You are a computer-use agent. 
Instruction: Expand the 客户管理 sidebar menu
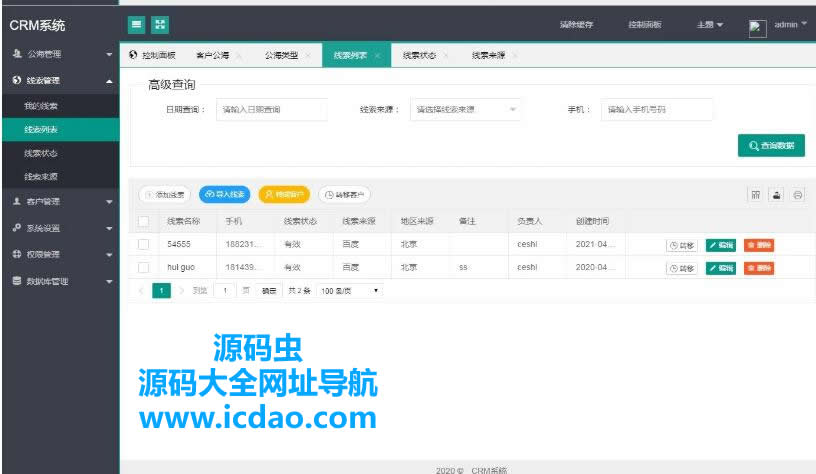point(61,201)
